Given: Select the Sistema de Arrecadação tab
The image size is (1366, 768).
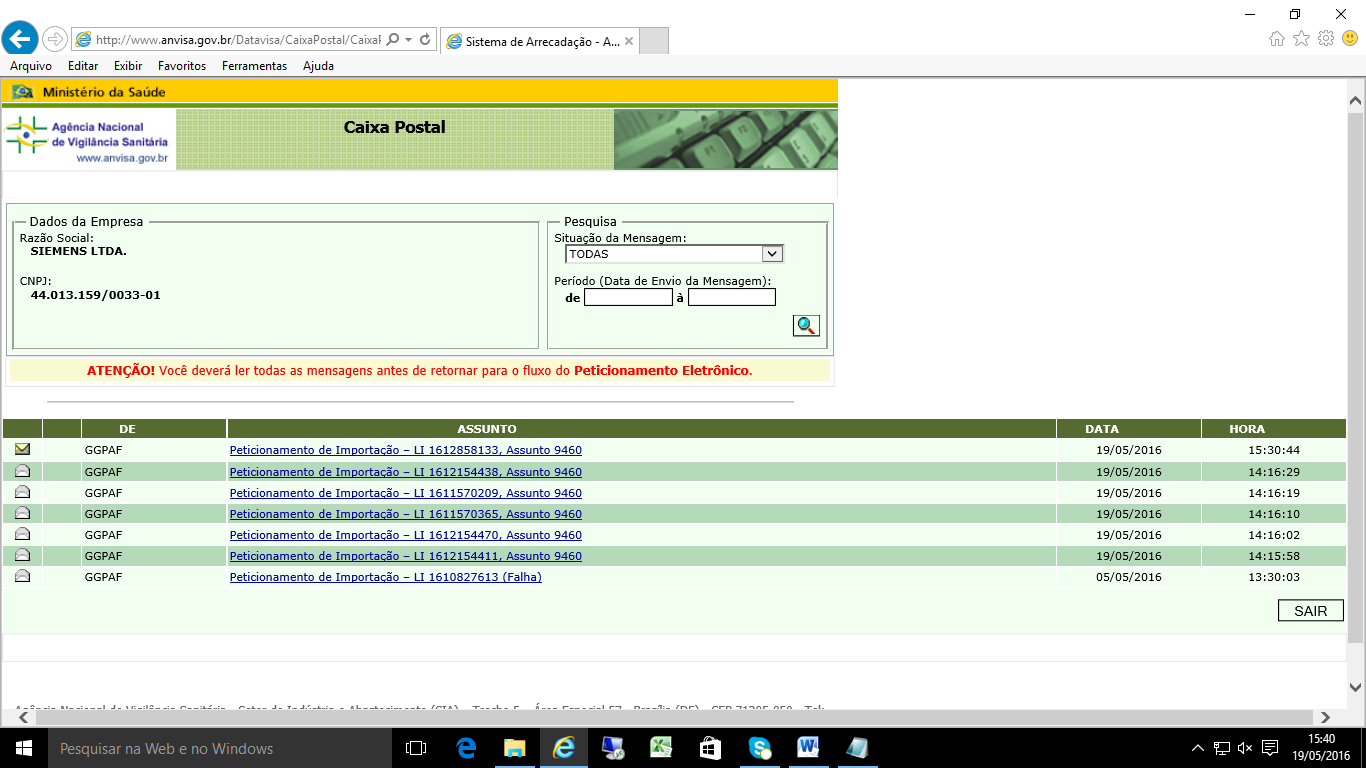Looking at the screenshot, I should tap(538, 41).
